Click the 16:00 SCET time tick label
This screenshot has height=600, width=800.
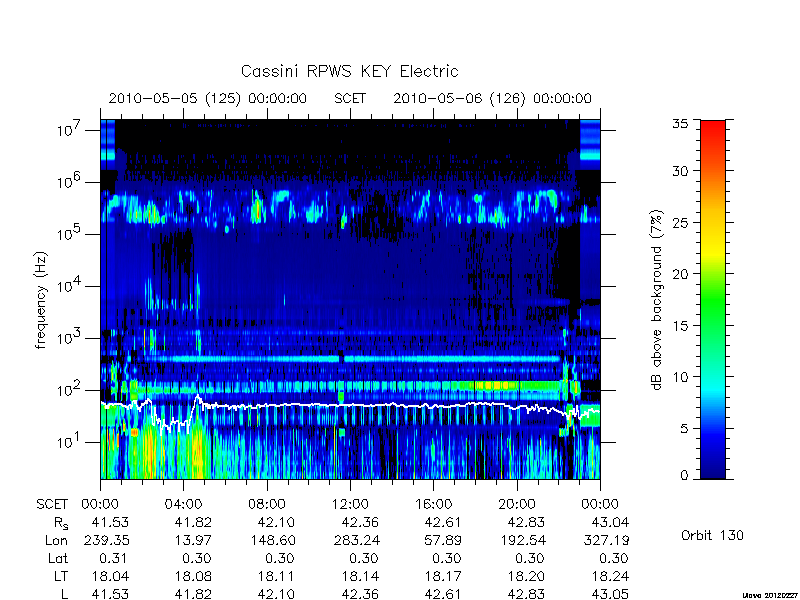[434, 505]
